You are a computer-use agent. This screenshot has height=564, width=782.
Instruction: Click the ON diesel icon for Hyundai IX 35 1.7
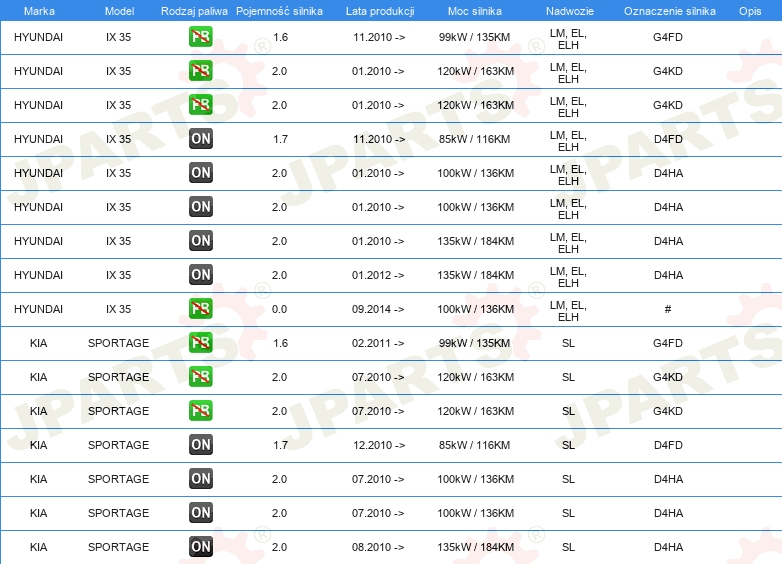[x=200, y=139]
